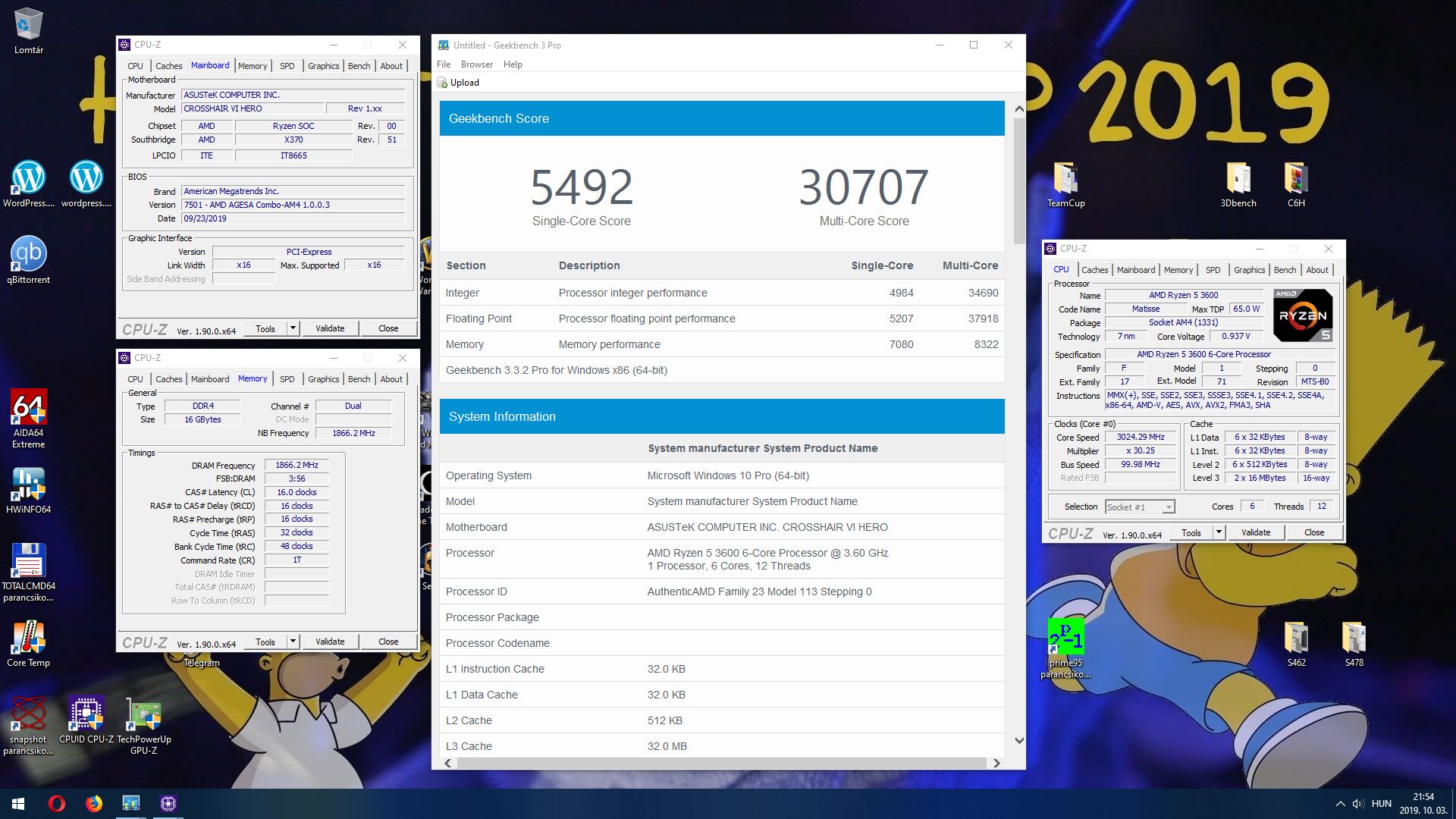This screenshot has height=819, width=1456.
Task: Select Graphics tab in right CPU-Z window
Action: [x=1249, y=270]
